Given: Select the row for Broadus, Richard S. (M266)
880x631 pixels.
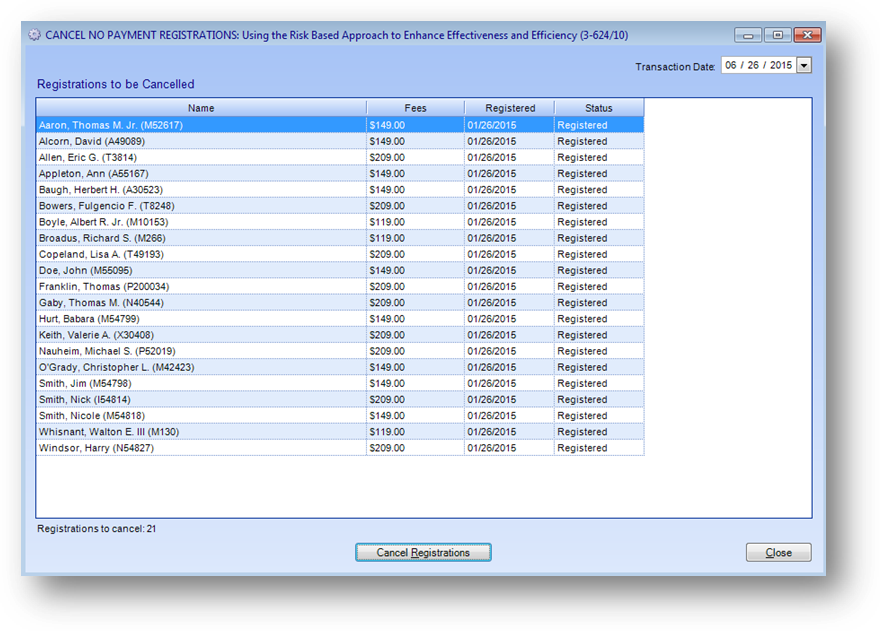Looking at the screenshot, I should coord(340,239).
